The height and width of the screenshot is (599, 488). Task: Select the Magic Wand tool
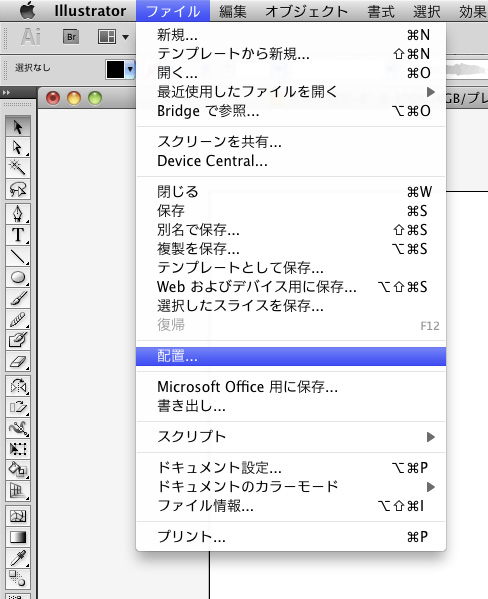18,168
